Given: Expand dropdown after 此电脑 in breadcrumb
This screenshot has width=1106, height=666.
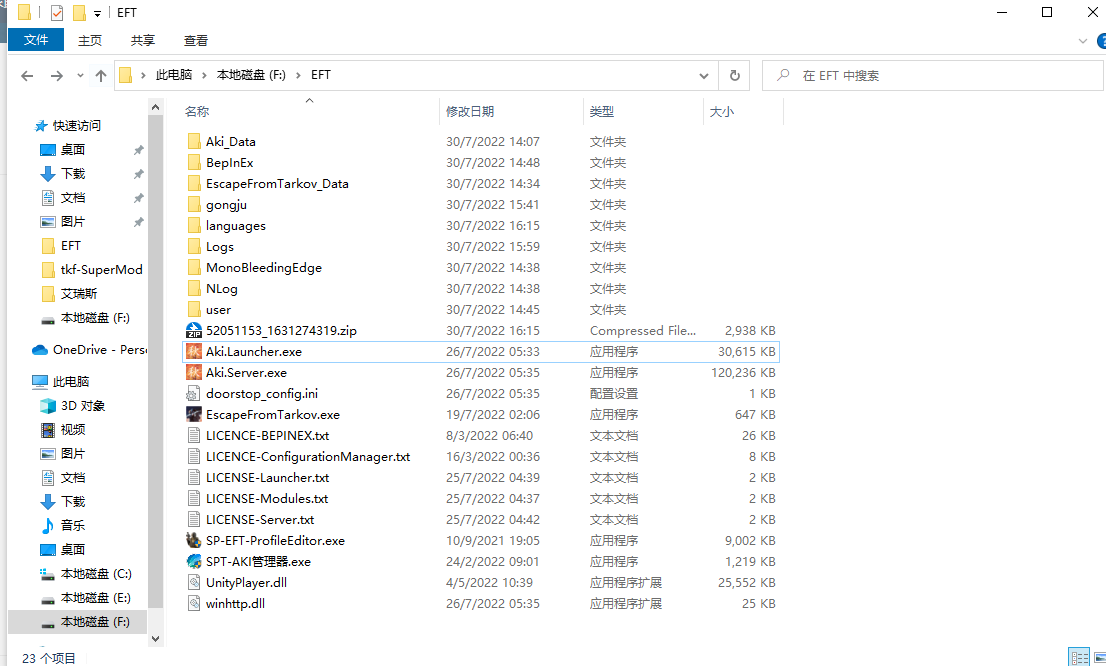Looking at the screenshot, I should pyautogui.click(x=205, y=75).
